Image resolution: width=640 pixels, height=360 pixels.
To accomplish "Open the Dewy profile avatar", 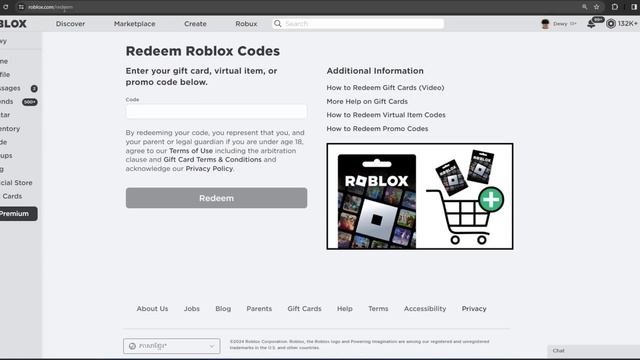I will pyautogui.click(x=545, y=24).
